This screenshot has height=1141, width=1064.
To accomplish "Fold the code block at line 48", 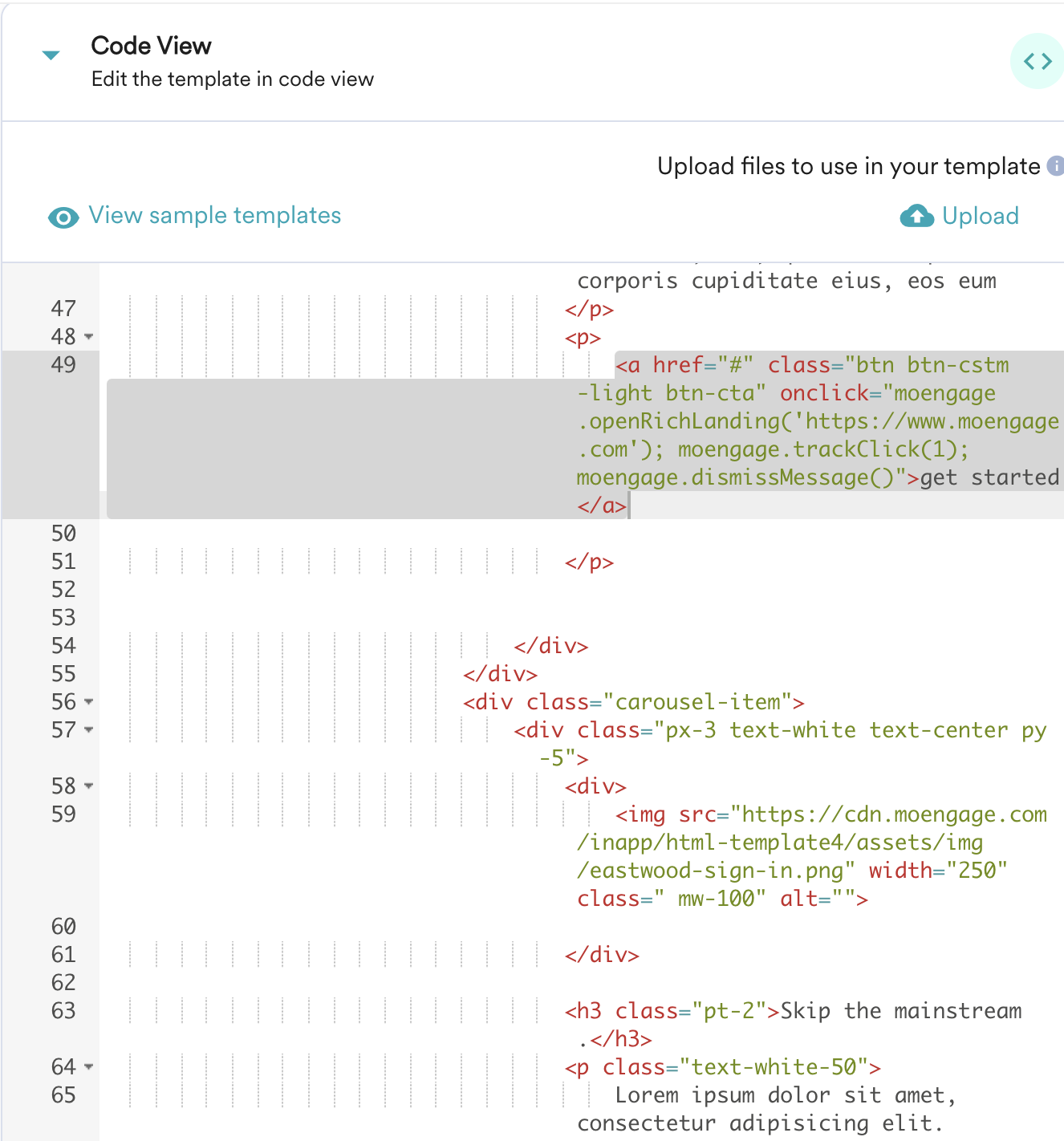I will (x=88, y=338).
